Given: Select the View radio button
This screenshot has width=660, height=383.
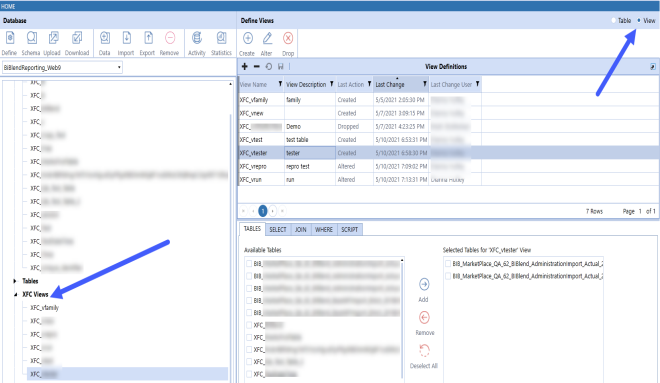Looking at the screenshot, I should click(639, 21).
